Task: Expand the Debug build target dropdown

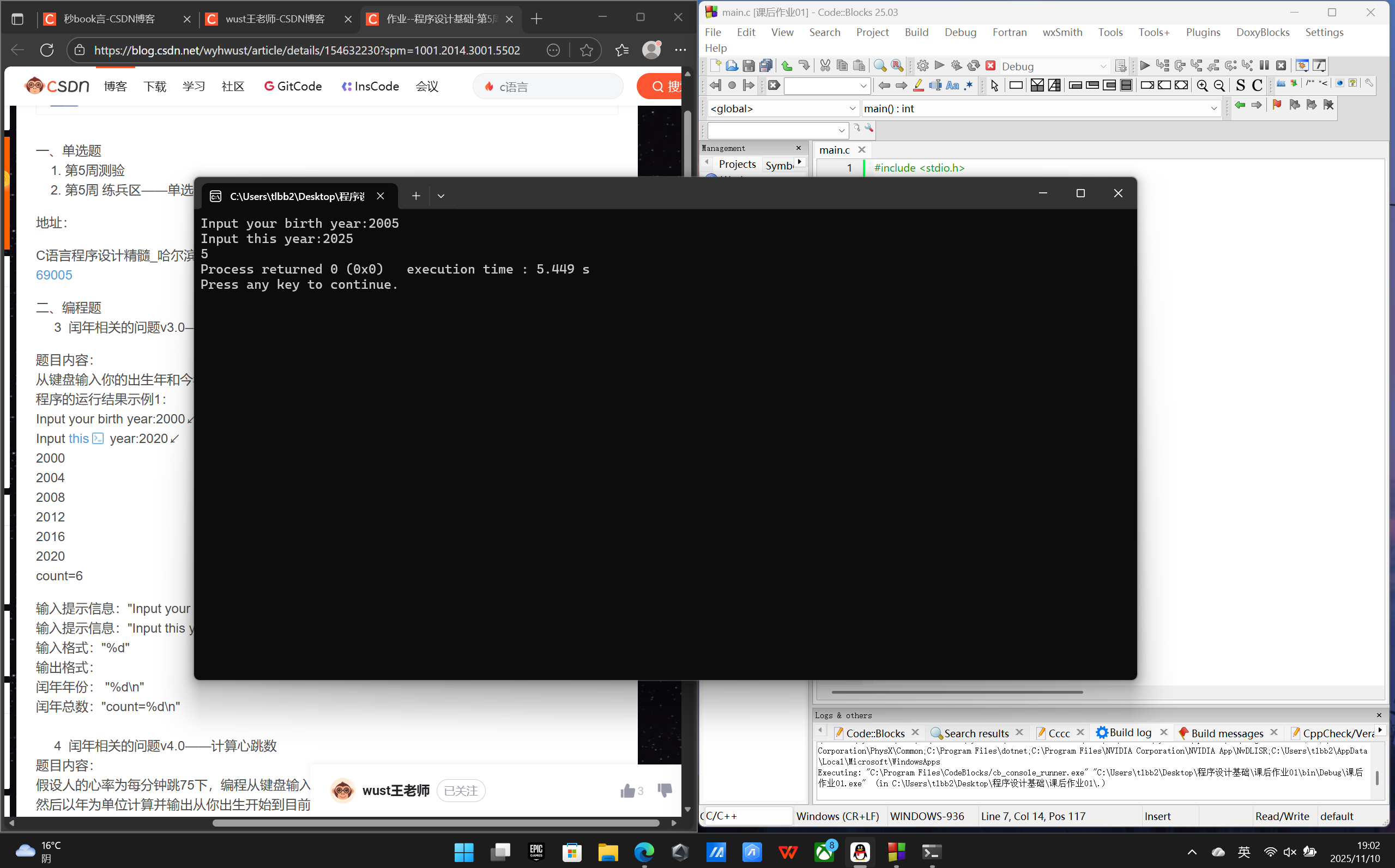Action: [1103, 66]
